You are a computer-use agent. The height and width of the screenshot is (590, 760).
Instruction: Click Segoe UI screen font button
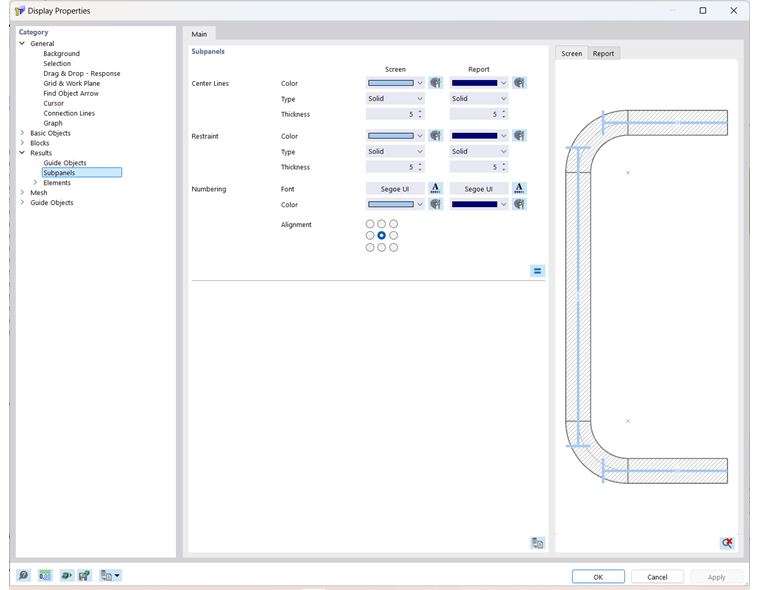point(395,189)
